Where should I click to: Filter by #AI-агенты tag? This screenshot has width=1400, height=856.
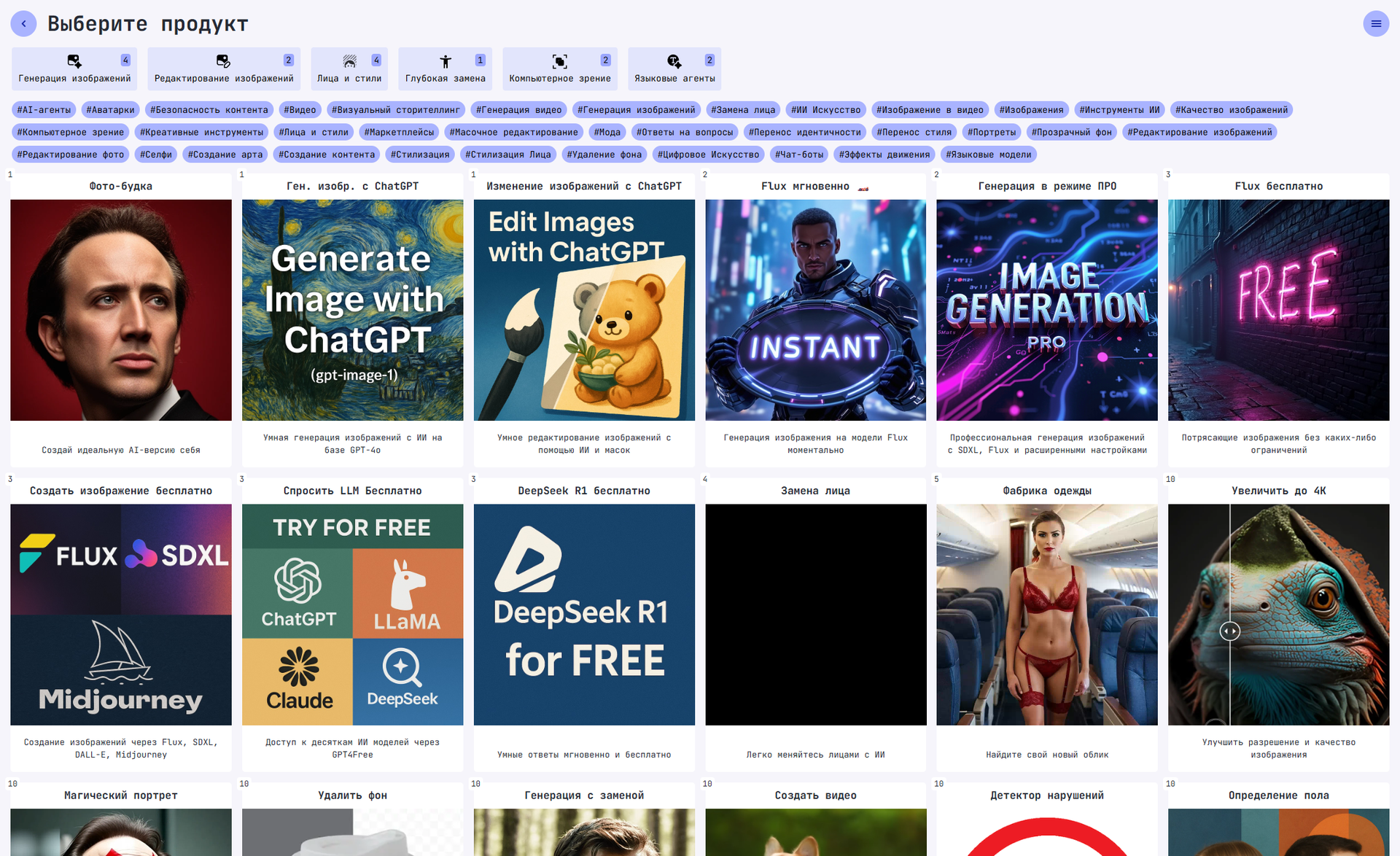tap(44, 110)
